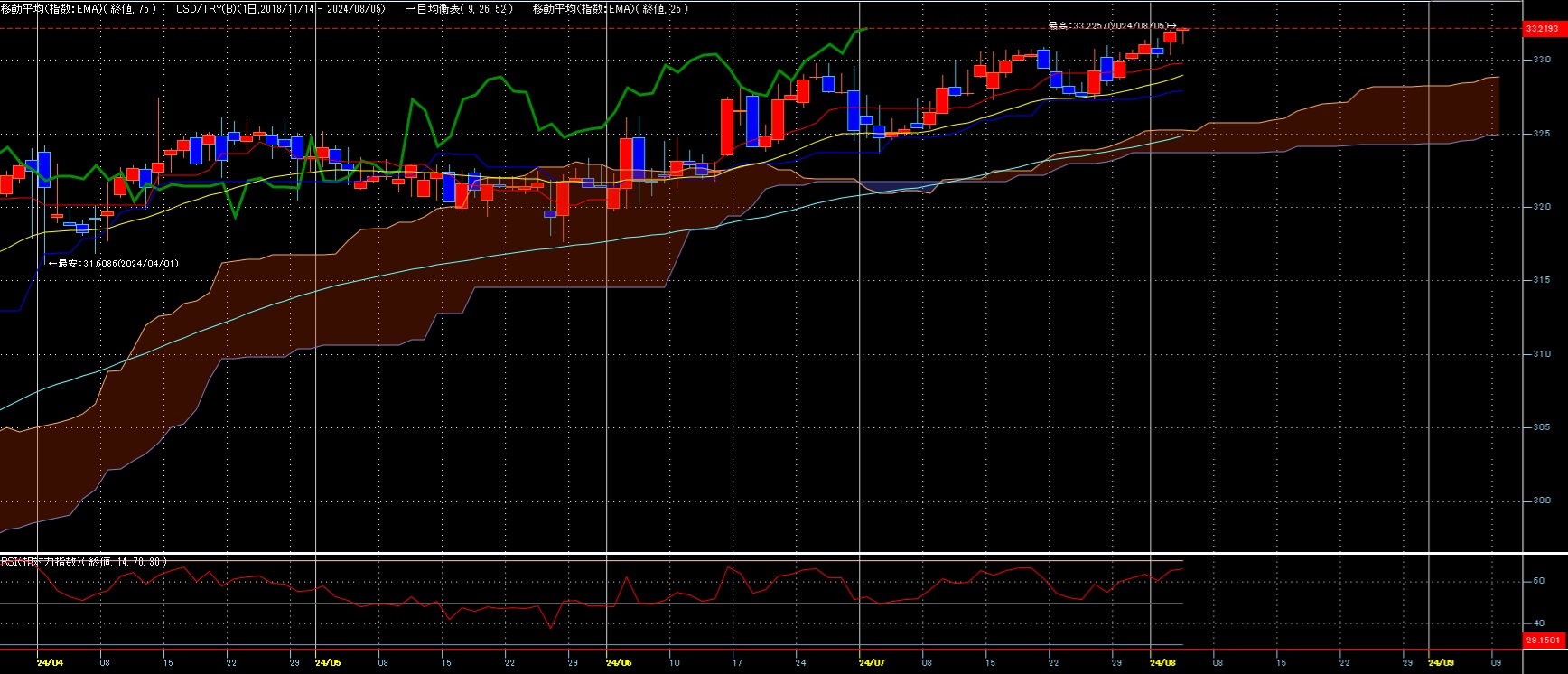Click the red current price tag 33.2193
The image size is (1568, 674).
click(x=1543, y=28)
